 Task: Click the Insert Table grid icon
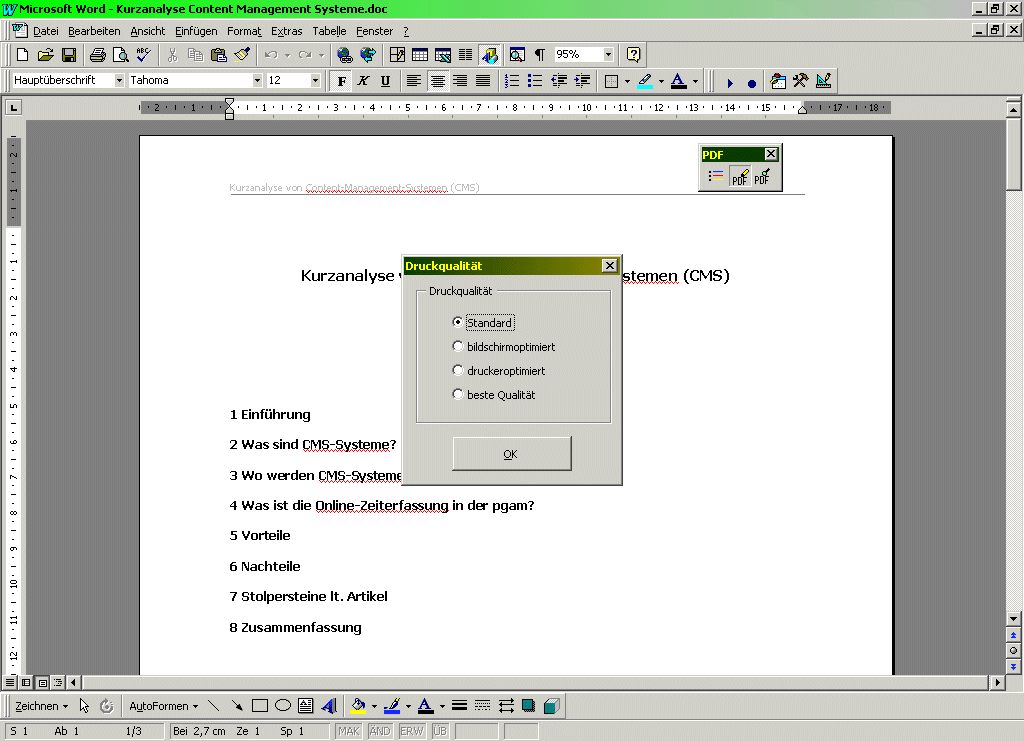(x=420, y=55)
